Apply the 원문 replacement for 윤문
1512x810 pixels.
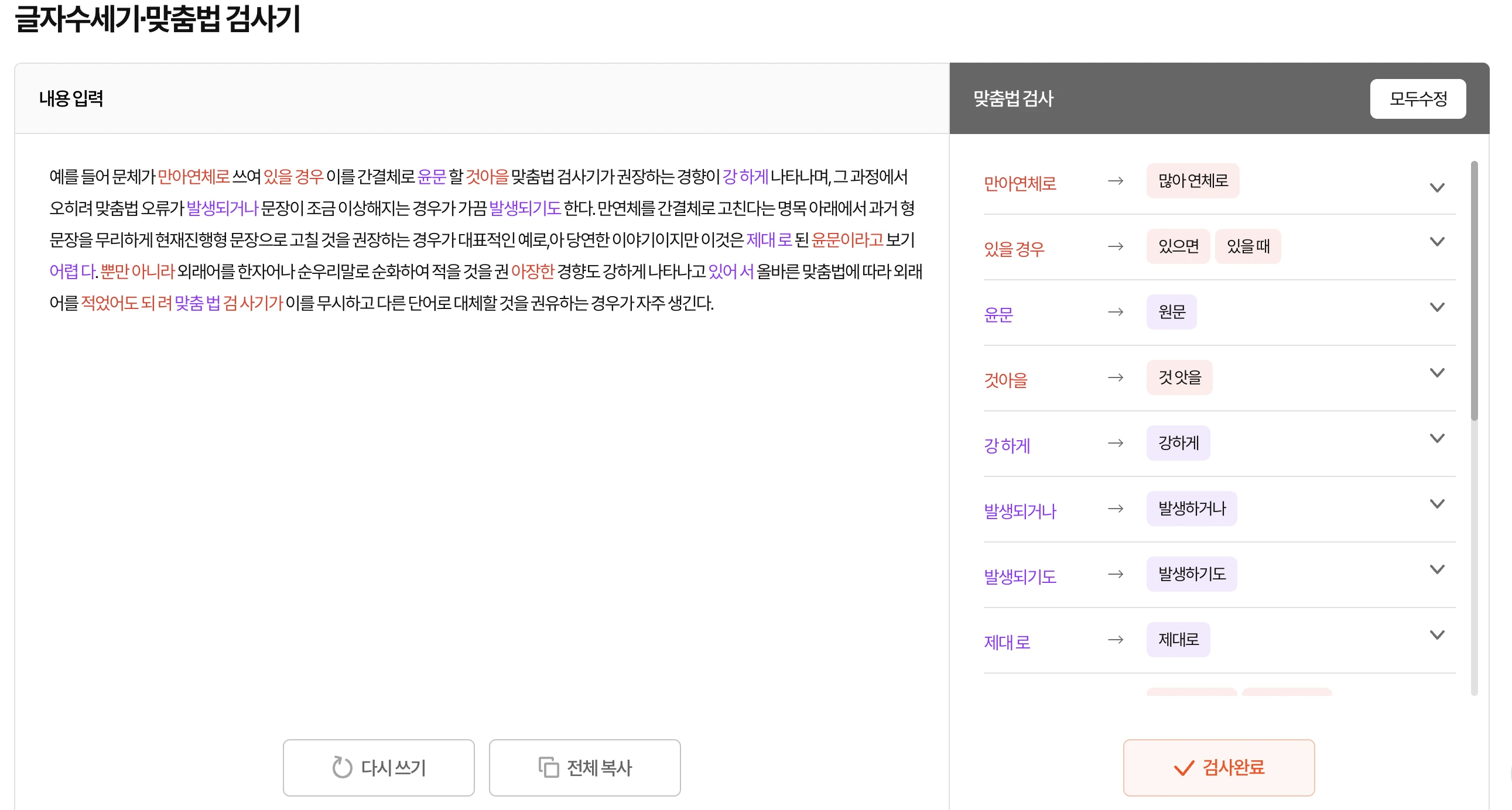pyautogui.click(x=1172, y=311)
